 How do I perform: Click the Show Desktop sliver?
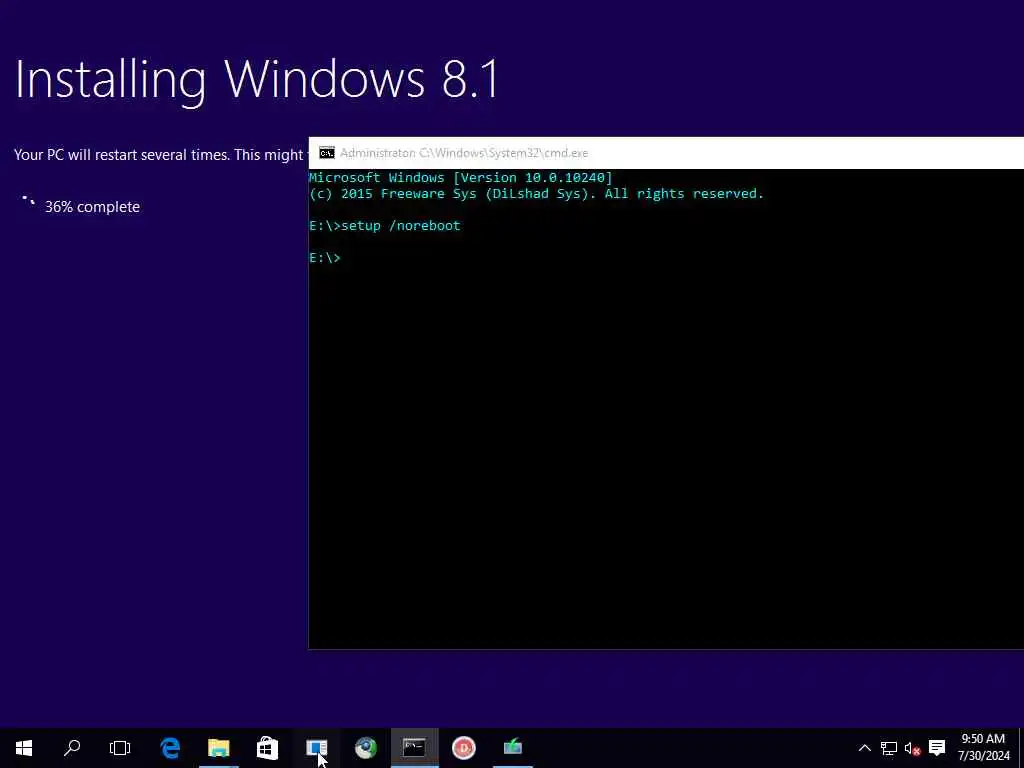click(x=1021, y=748)
